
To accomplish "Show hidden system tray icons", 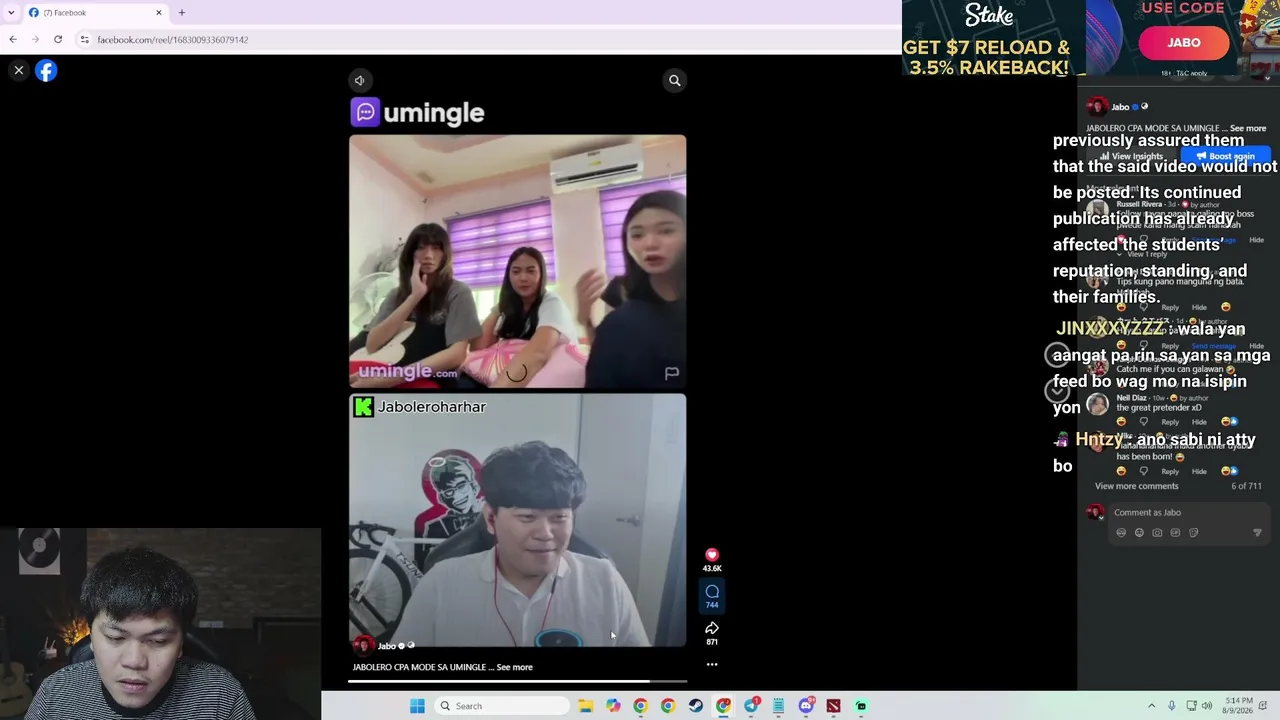I will (1151, 706).
